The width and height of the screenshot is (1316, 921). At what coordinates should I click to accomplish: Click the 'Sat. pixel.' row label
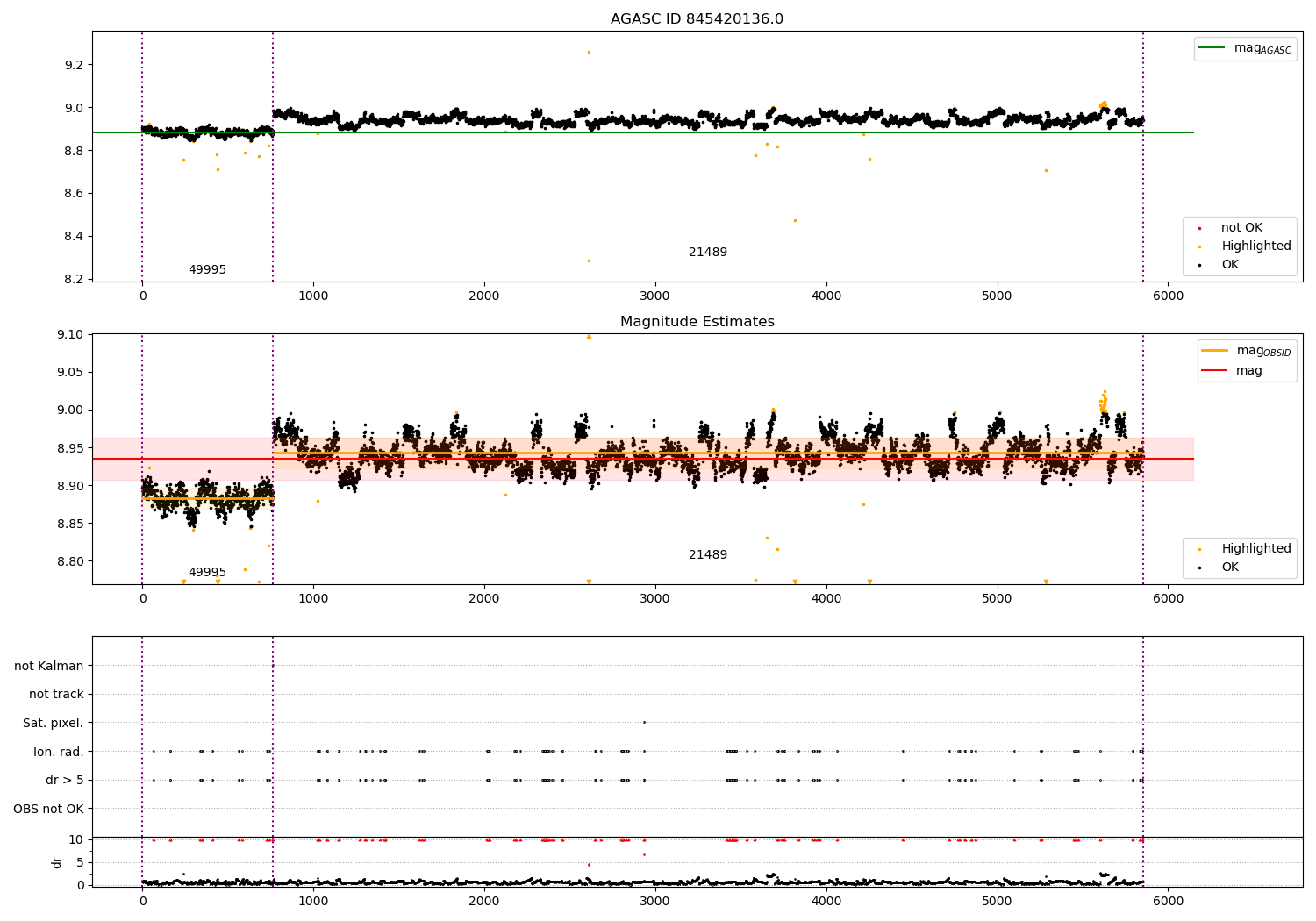[x=54, y=724]
